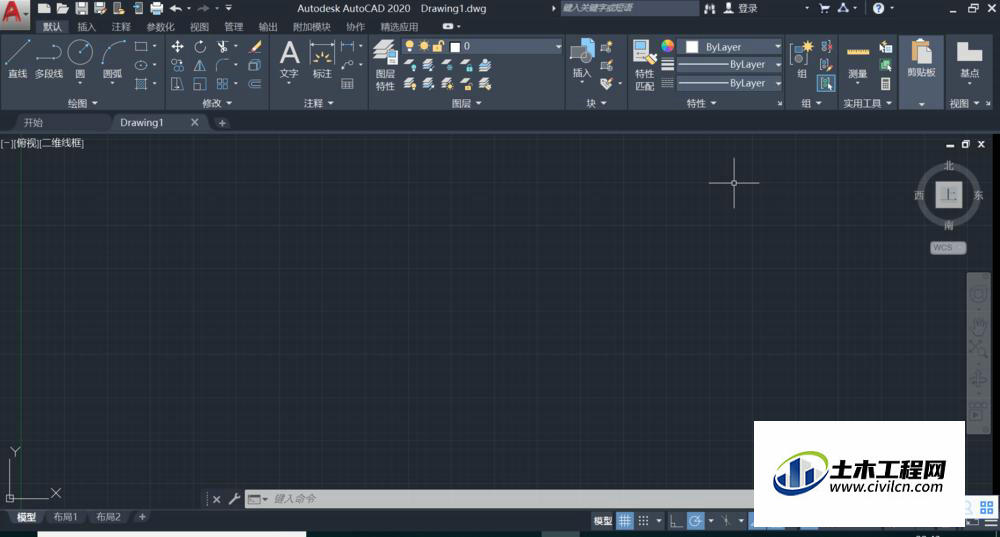Toggle layer on/off lightbulb icon
Screen dimensions: 1000x537
409,46
